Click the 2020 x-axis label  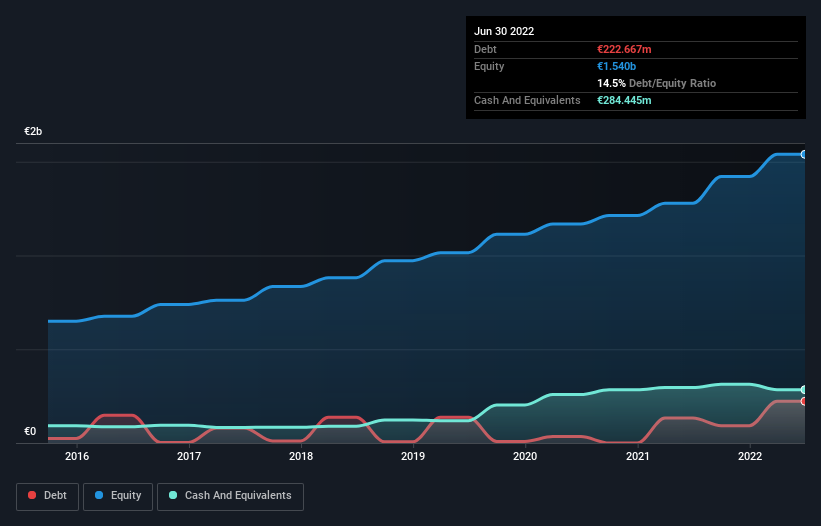pyautogui.click(x=525, y=456)
